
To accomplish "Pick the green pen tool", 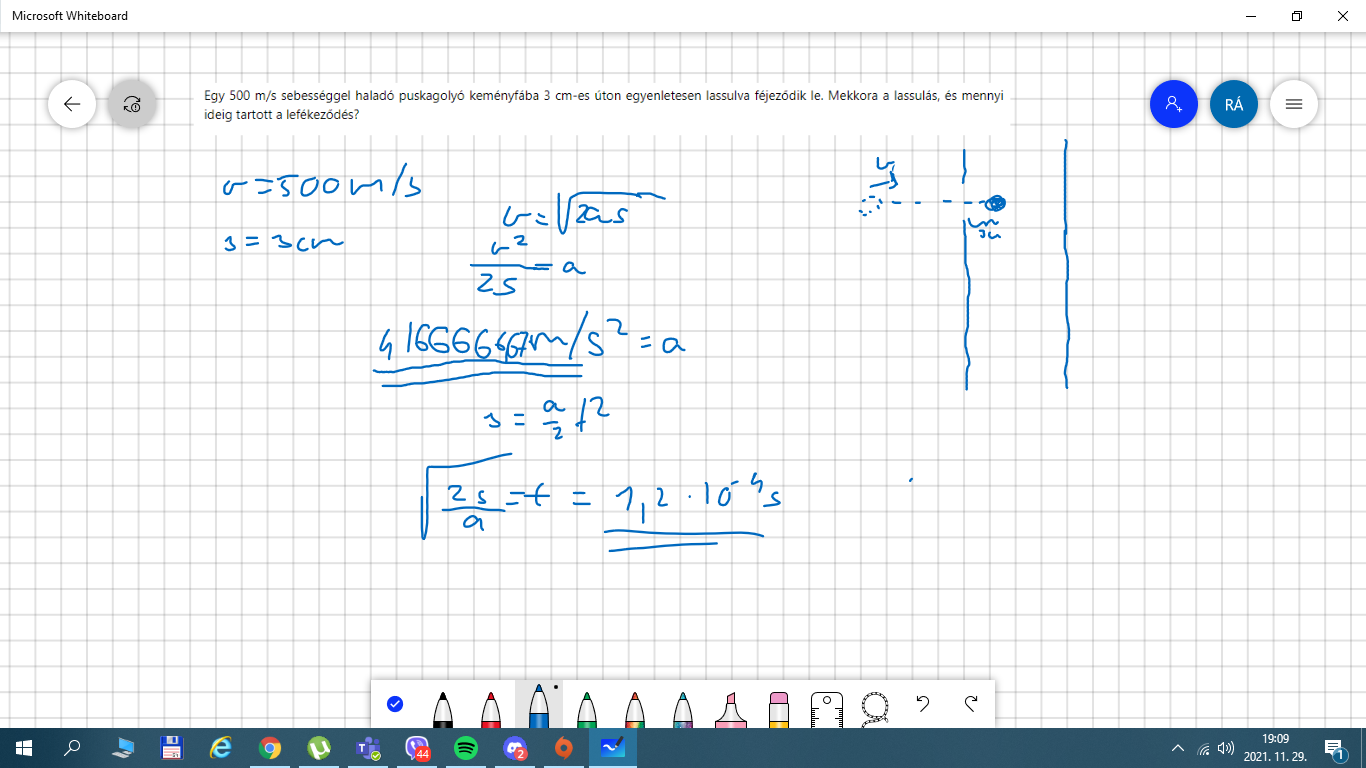I will click(x=587, y=708).
